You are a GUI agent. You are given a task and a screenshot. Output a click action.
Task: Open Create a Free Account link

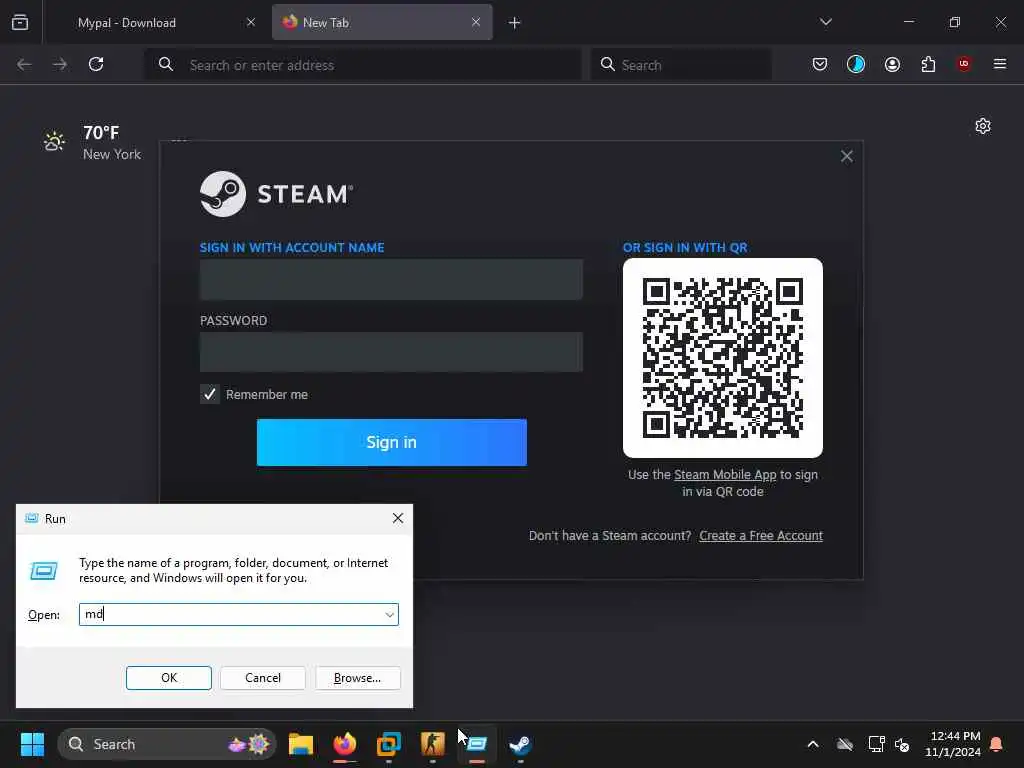pyautogui.click(x=761, y=536)
